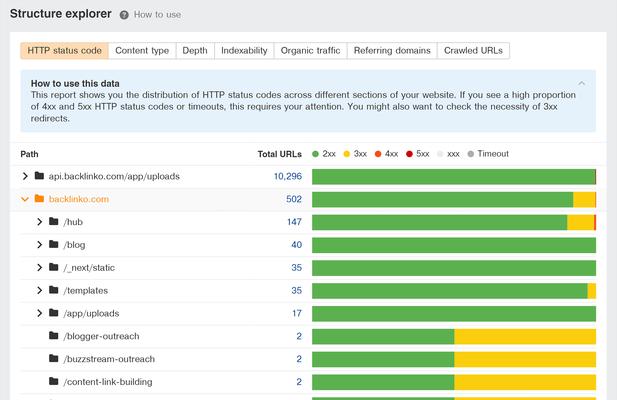Open the 35 URLs count for /_next/static
617x400 pixels.
click(297, 267)
